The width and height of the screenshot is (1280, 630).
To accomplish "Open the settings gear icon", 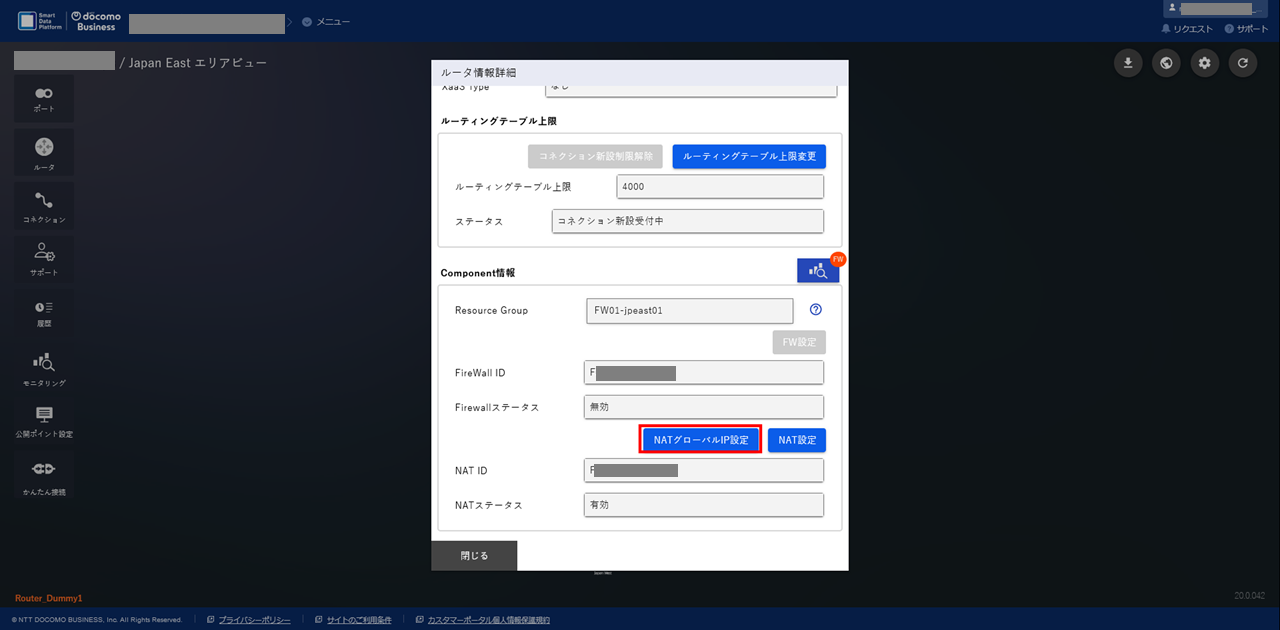I will click(x=1204, y=63).
